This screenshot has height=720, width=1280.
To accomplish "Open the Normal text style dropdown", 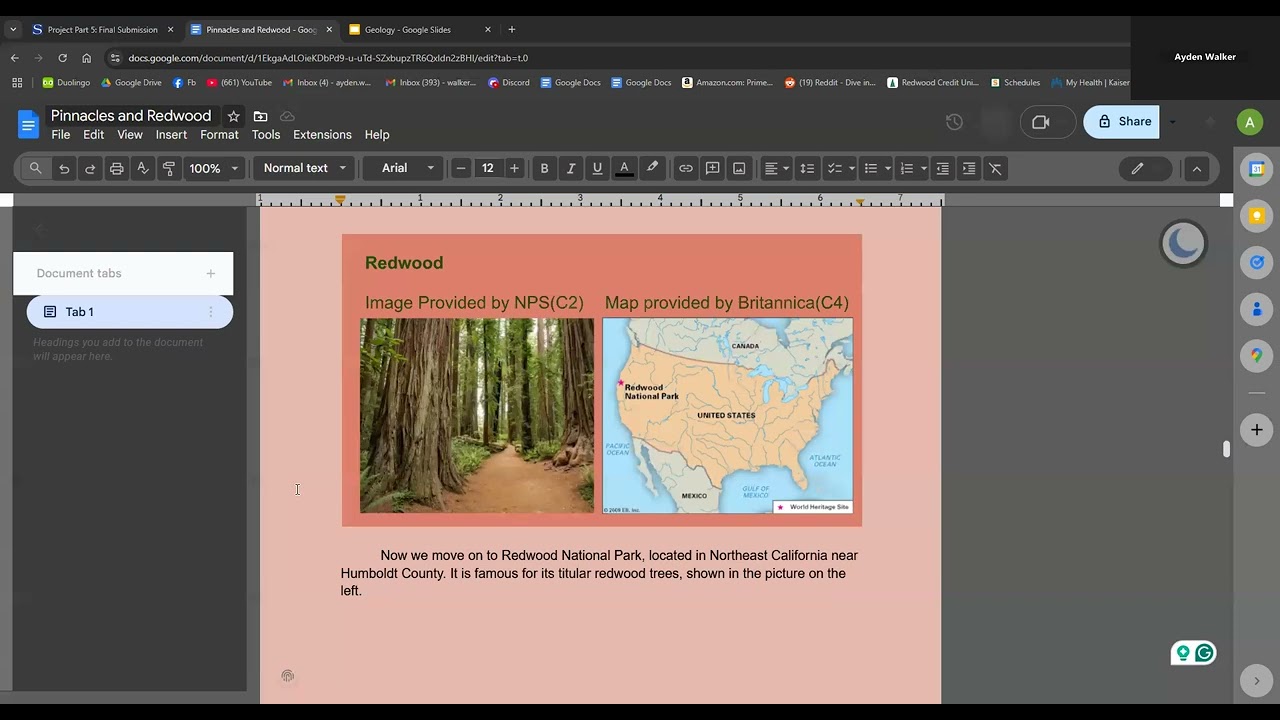I will (305, 168).
